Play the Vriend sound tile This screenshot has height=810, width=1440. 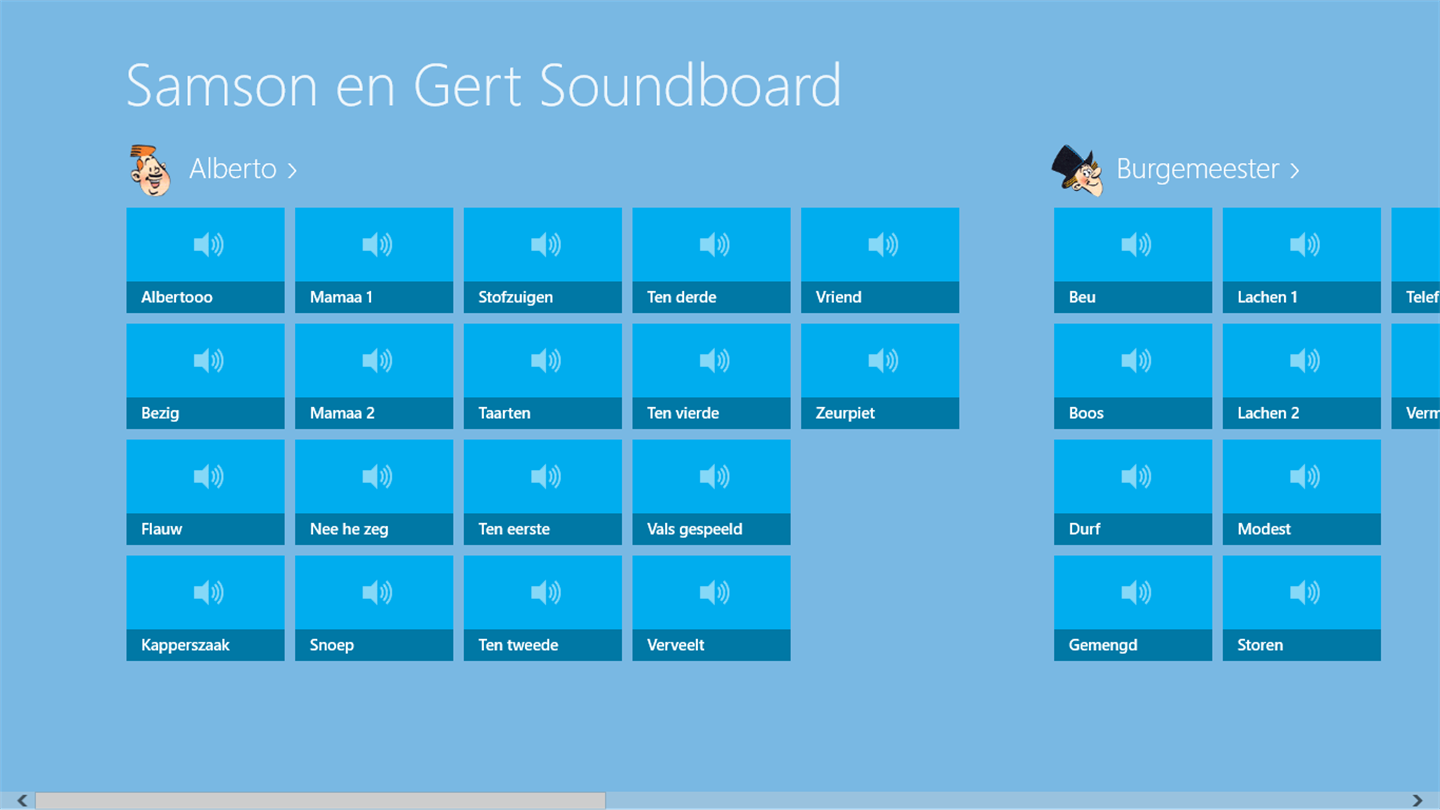pos(880,260)
